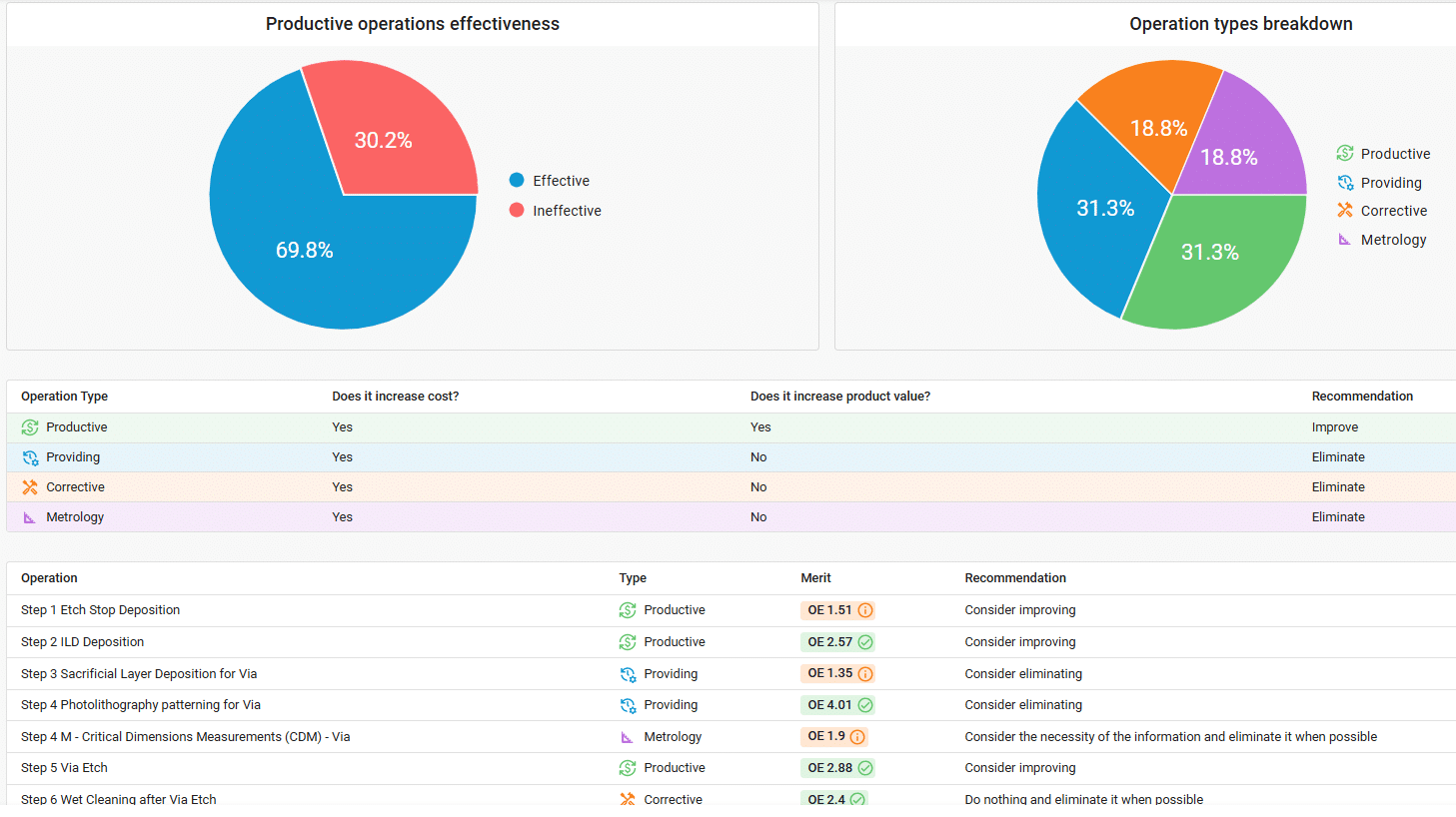The width and height of the screenshot is (1456, 817).
Task: Click the Productive legend label in breakdown chart
Action: 1395,154
